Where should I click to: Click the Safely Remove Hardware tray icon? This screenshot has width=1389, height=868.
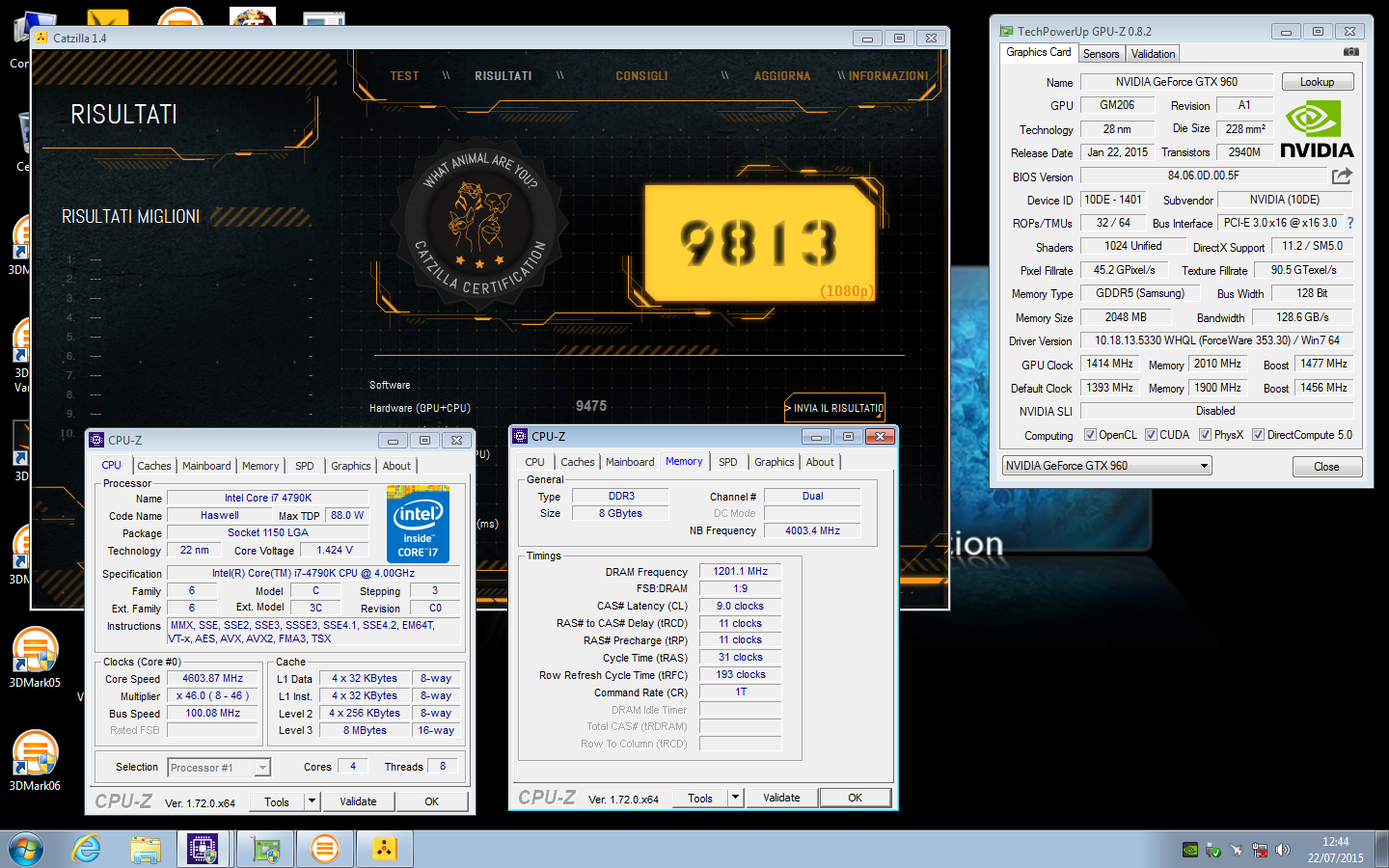pyautogui.click(x=1213, y=850)
